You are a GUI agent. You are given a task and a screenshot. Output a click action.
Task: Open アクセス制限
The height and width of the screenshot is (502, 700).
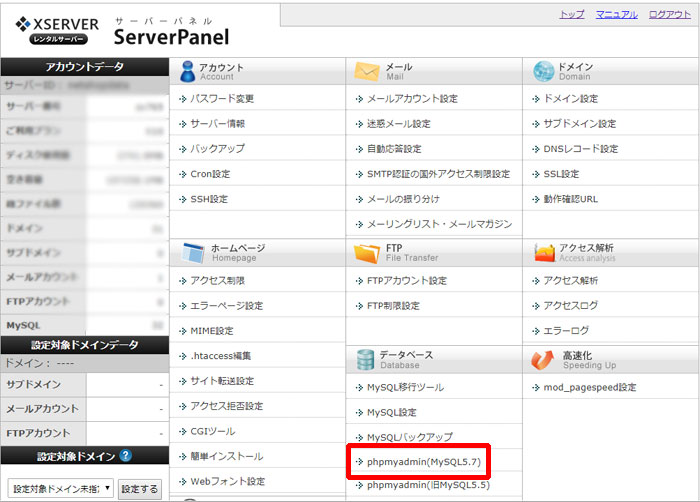point(217,280)
